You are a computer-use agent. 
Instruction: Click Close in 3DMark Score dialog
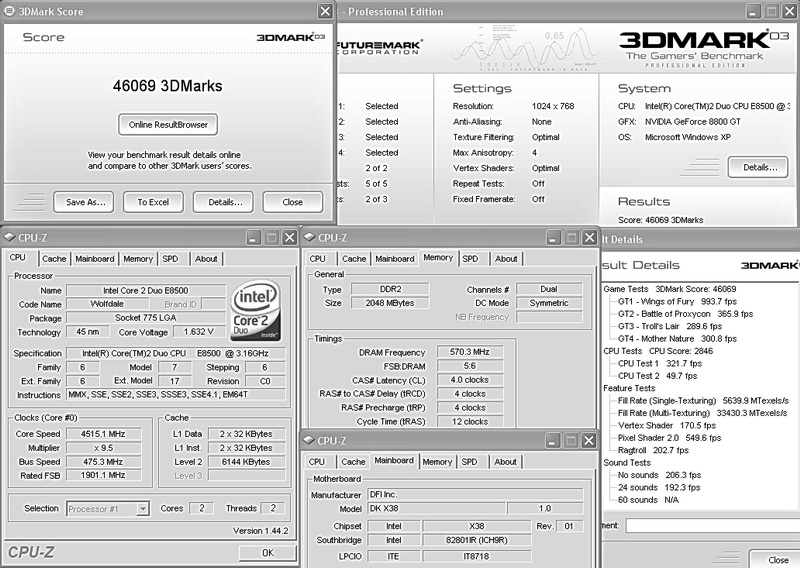293,202
